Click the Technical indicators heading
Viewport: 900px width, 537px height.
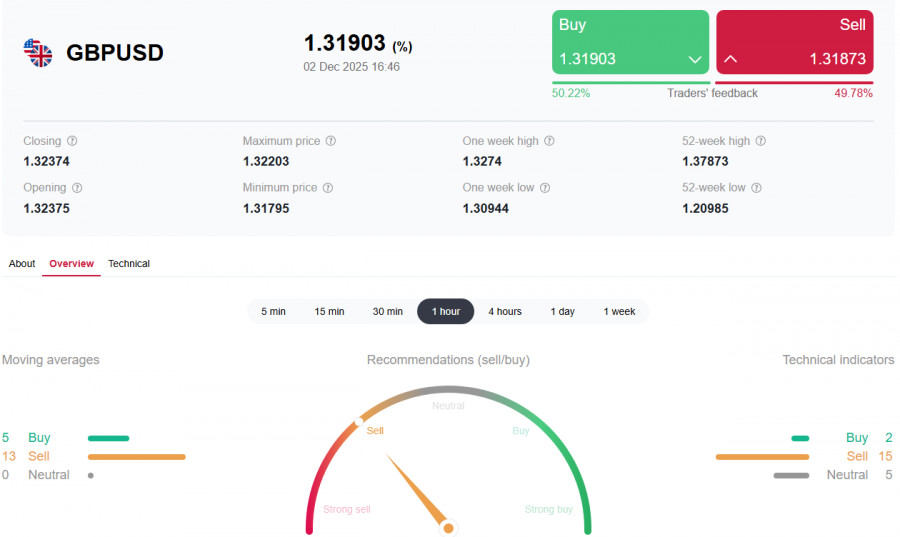click(838, 360)
